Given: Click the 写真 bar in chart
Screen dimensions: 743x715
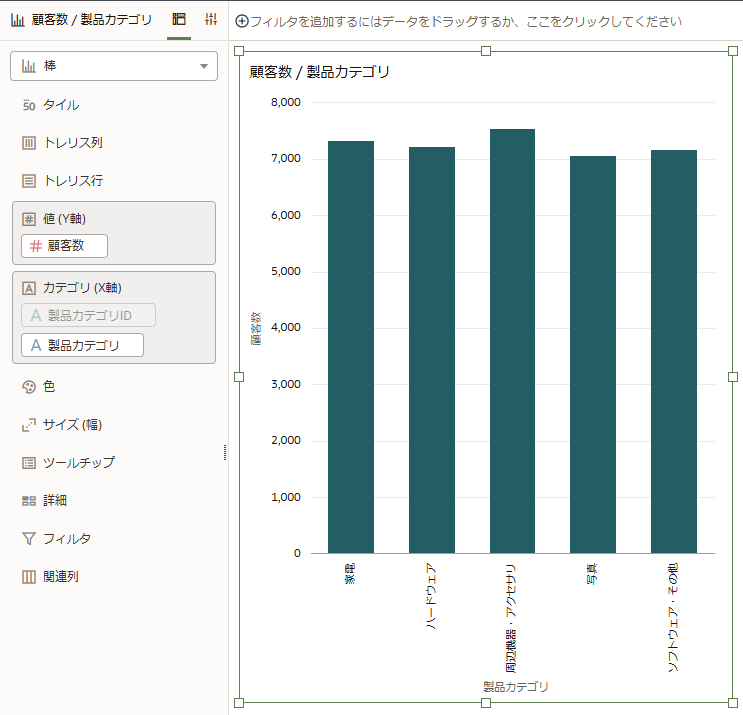Looking at the screenshot, I should (593, 354).
